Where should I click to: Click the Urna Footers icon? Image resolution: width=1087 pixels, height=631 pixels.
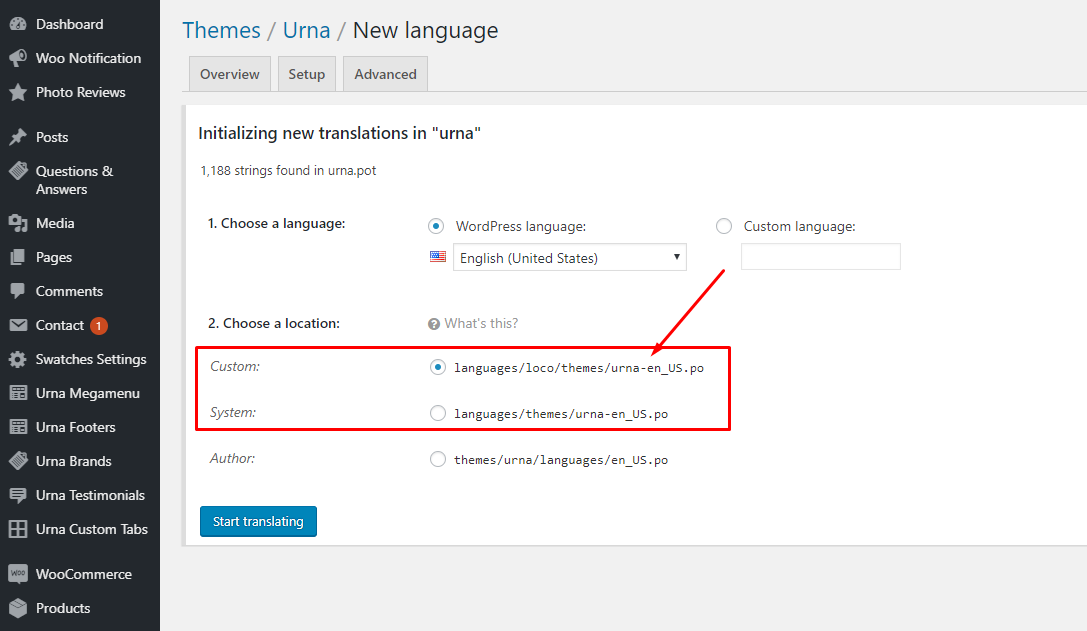pos(18,427)
